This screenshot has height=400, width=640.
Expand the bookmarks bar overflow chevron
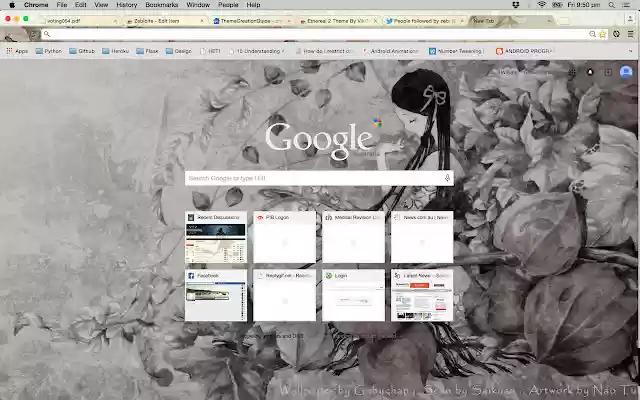click(631, 51)
